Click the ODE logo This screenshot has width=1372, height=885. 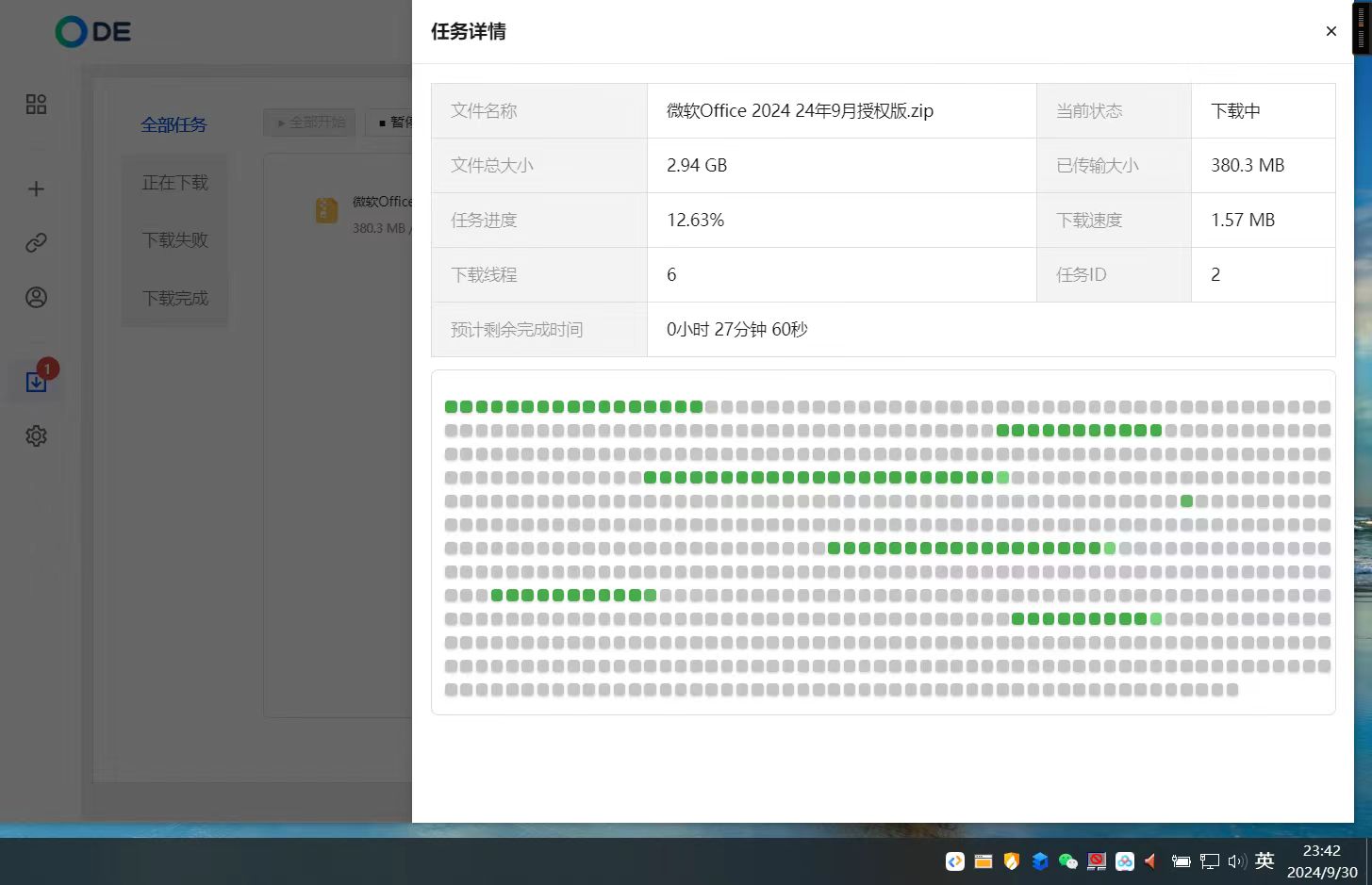click(x=93, y=32)
